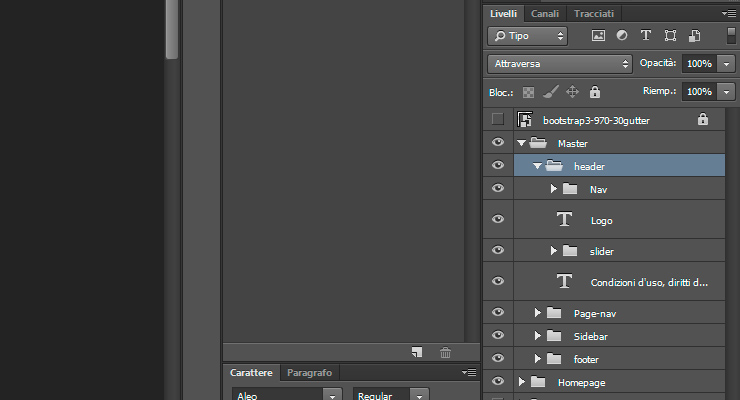Click the Page-nav folder icon
Image resolution: width=740 pixels, height=400 pixels.
(554, 312)
